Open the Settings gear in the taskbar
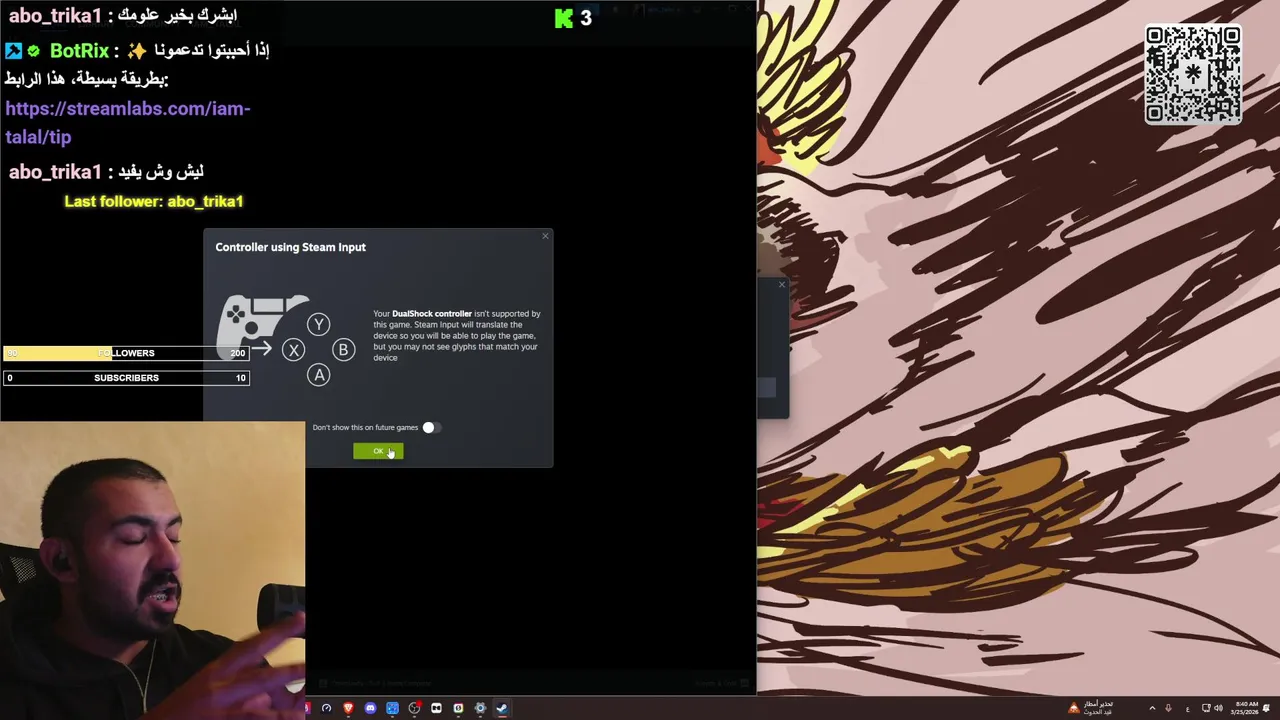 click(480, 708)
